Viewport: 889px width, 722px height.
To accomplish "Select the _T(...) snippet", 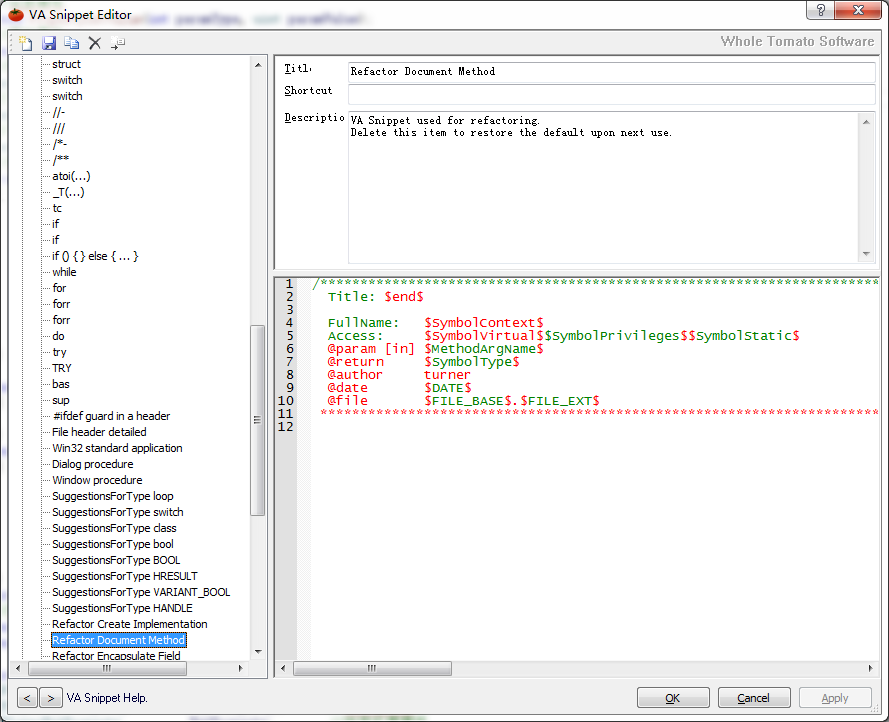I will tap(69, 192).
